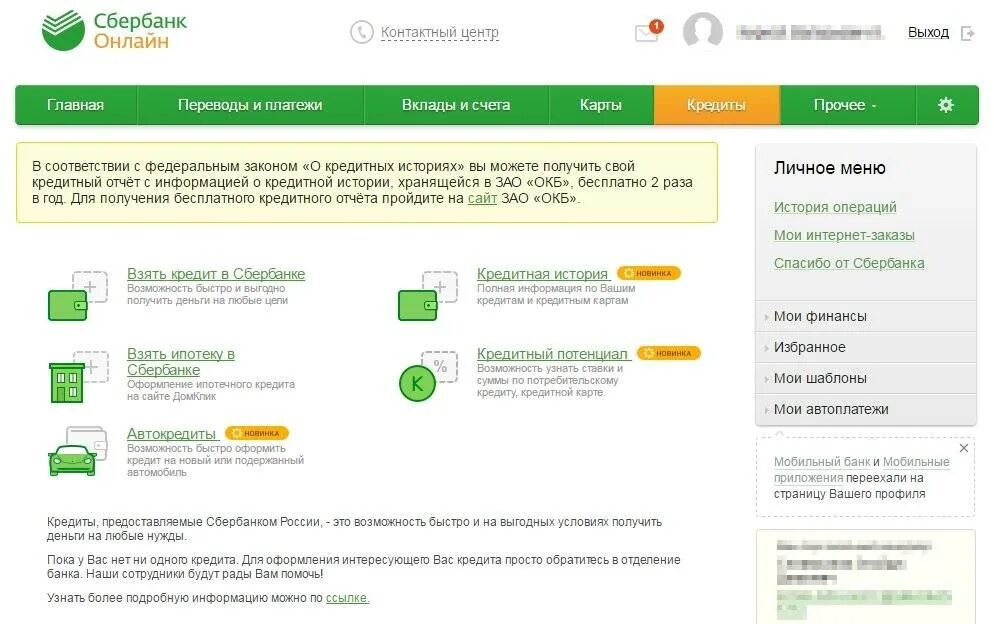Image resolution: width=994 pixels, height=624 pixels.
Task: Open the Карты tab
Action: (x=600, y=105)
